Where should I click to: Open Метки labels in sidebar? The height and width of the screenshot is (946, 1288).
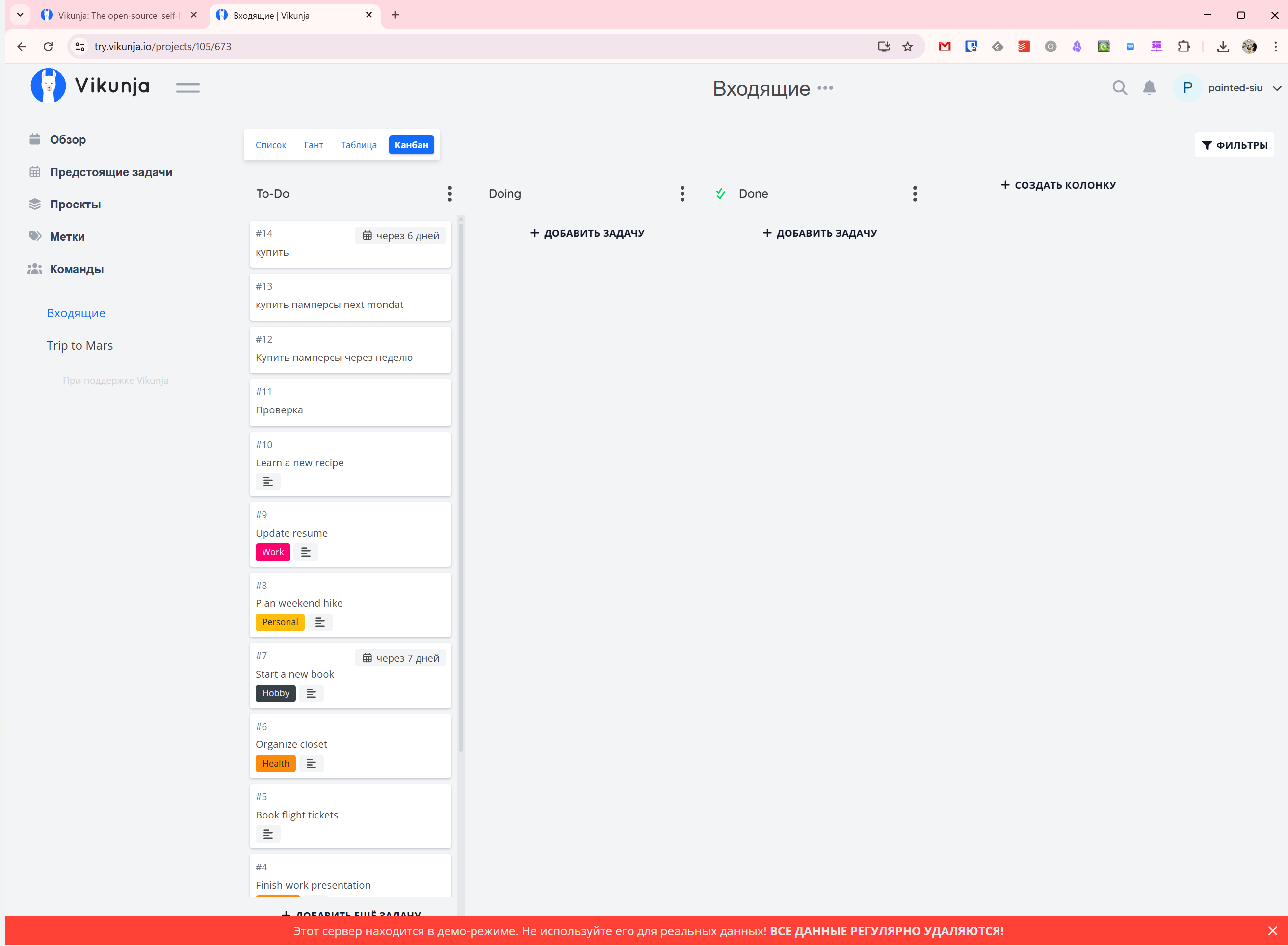[66, 236]
